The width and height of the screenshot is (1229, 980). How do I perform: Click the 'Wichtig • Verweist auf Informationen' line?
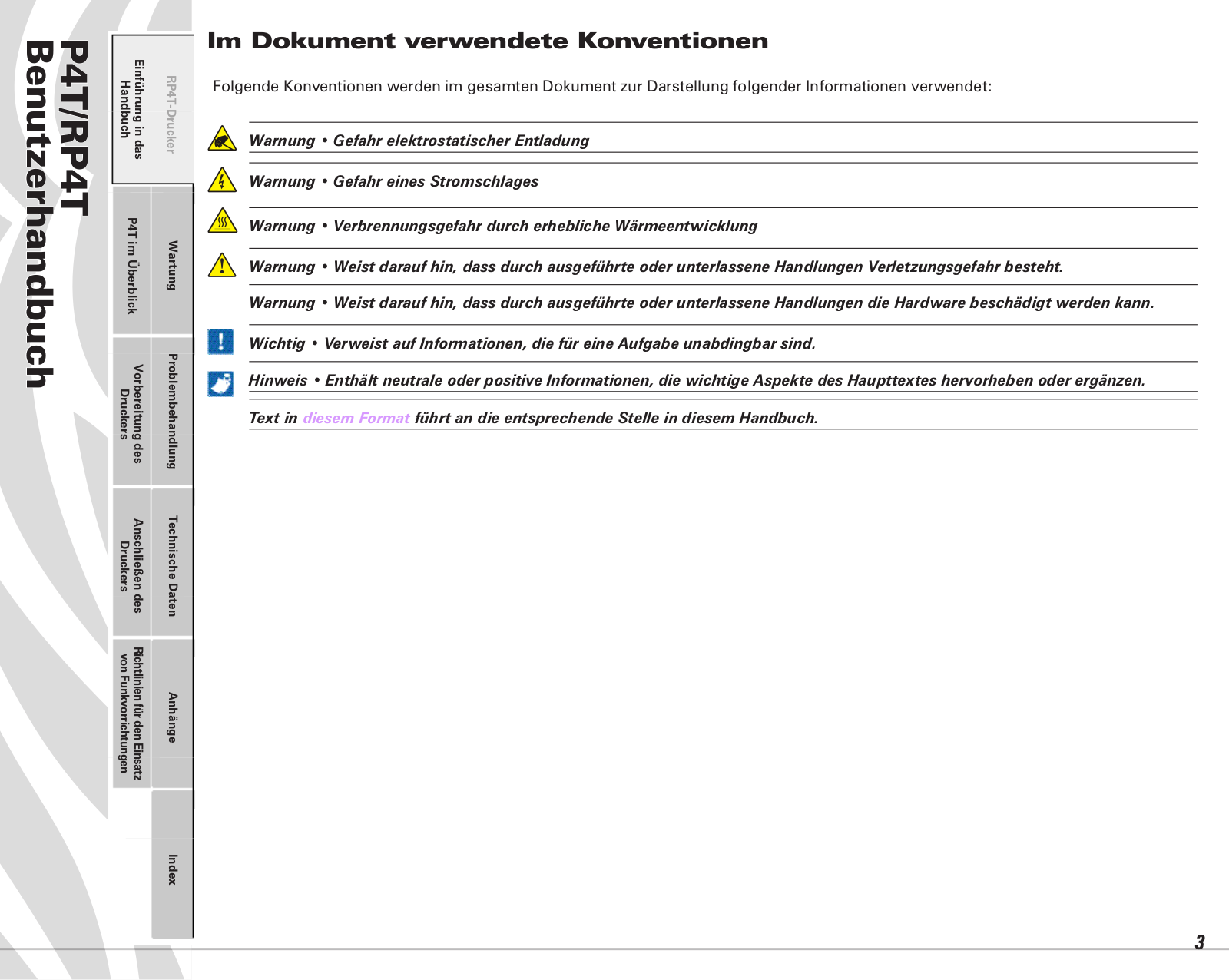tap(532, 343)
